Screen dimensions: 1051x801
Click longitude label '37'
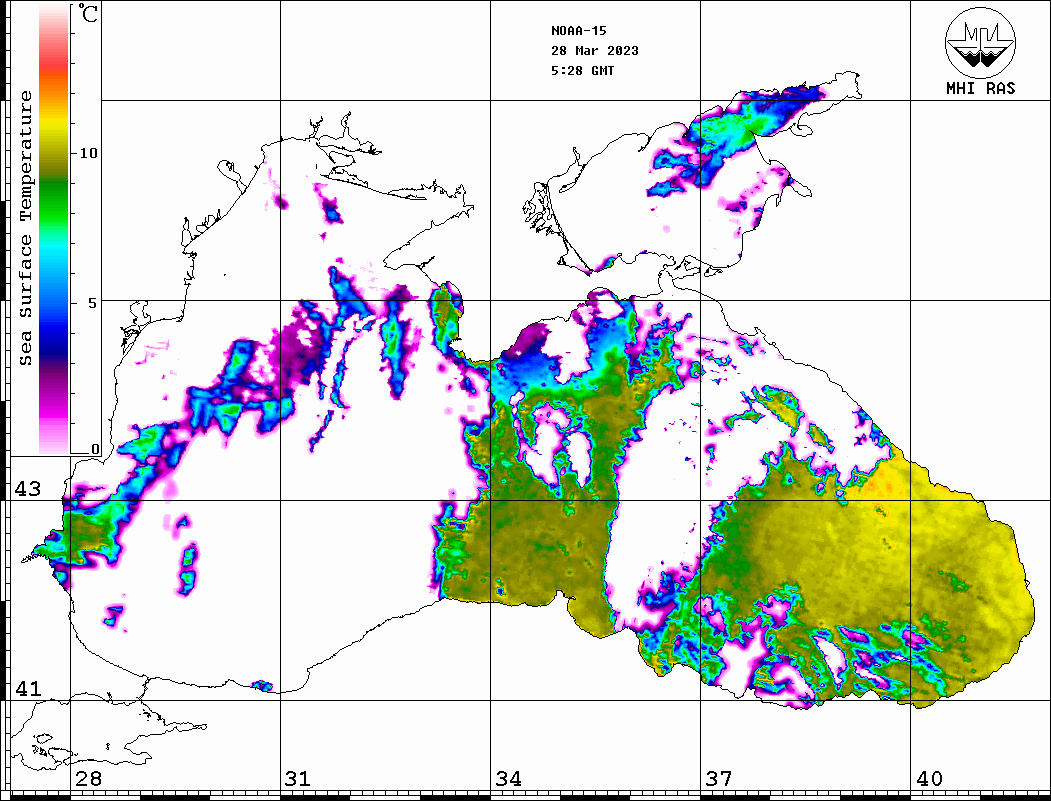click(719, 779)
